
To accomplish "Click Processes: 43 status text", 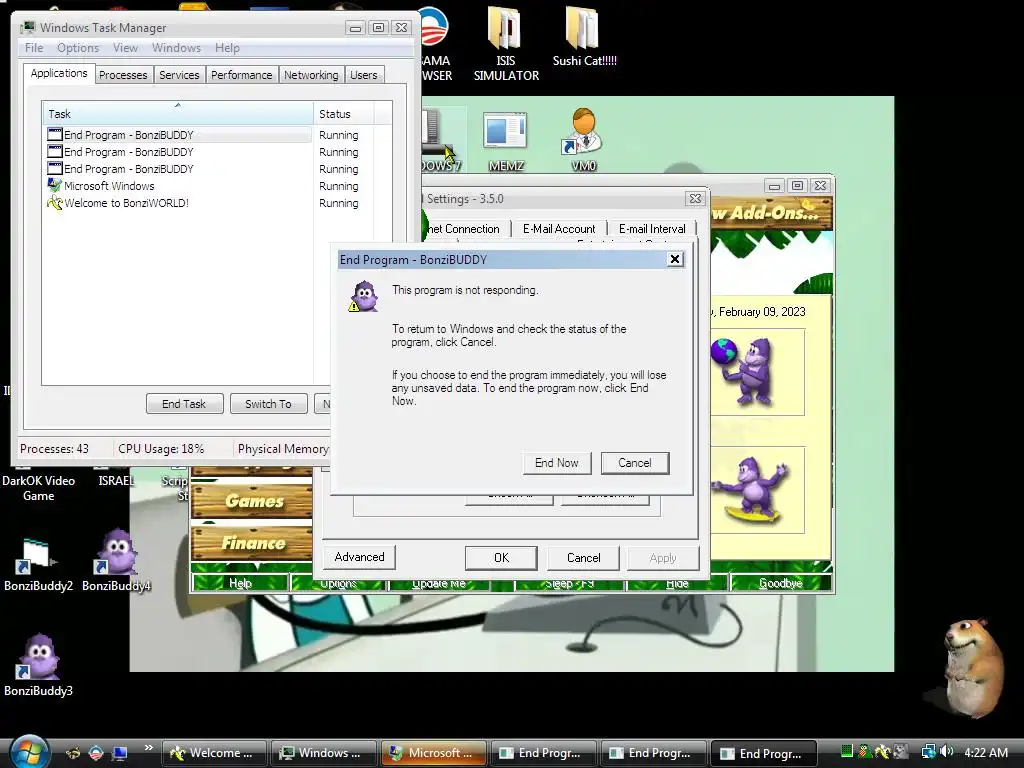I will coord(54,449).
